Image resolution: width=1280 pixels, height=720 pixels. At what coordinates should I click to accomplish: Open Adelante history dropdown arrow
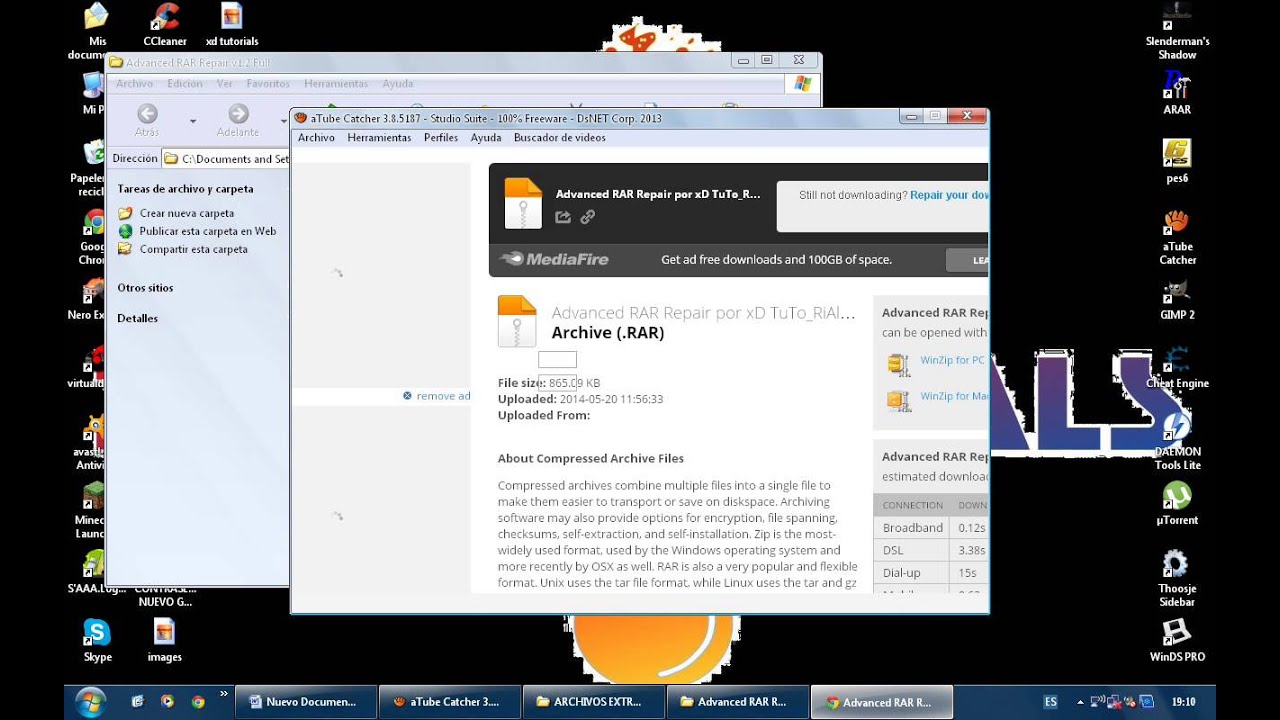click(283, 121)
